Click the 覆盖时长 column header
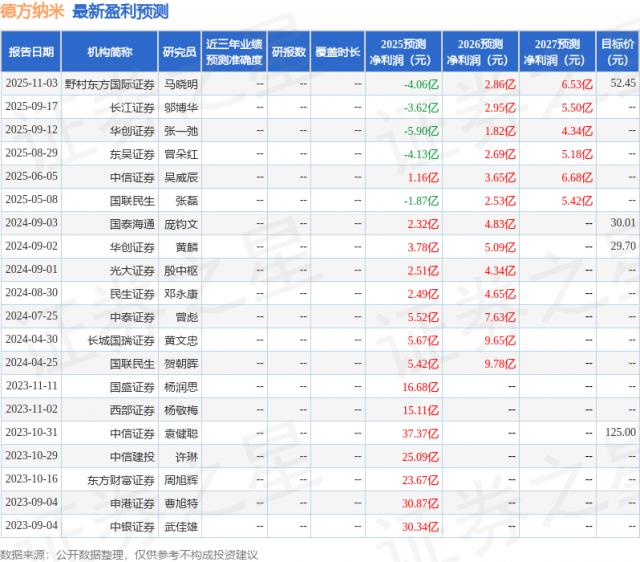 pos(337,51)
